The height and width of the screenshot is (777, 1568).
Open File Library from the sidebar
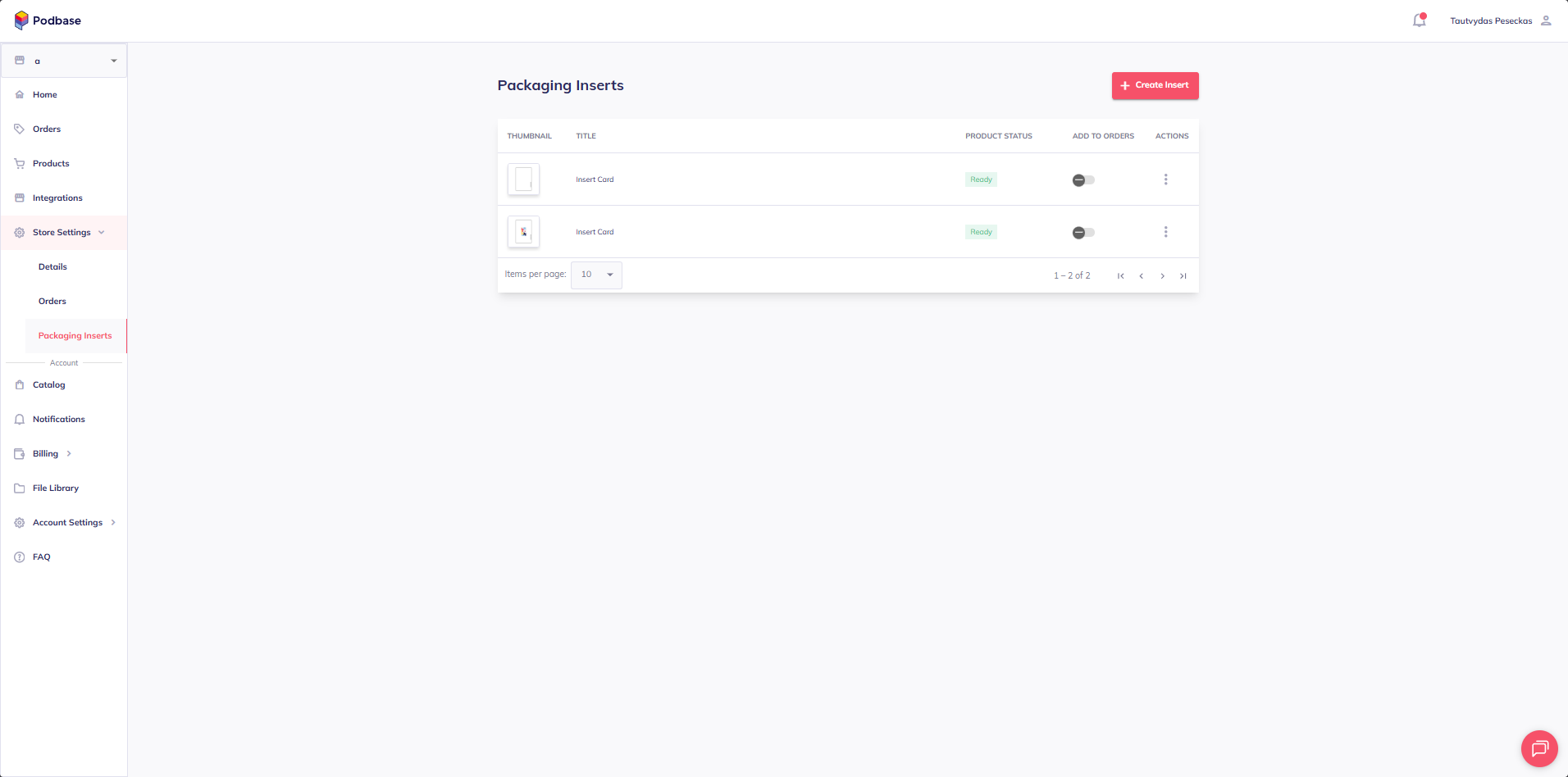tap(56, 488)
